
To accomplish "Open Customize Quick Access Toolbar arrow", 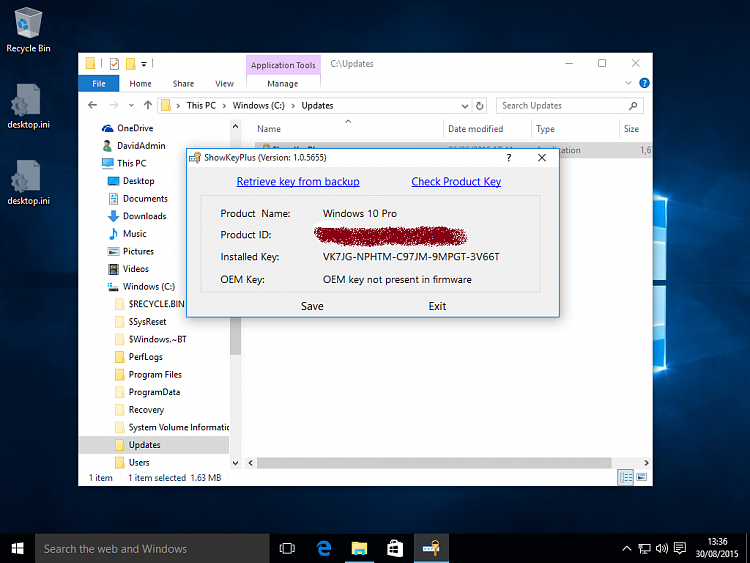I will point(143,64).
